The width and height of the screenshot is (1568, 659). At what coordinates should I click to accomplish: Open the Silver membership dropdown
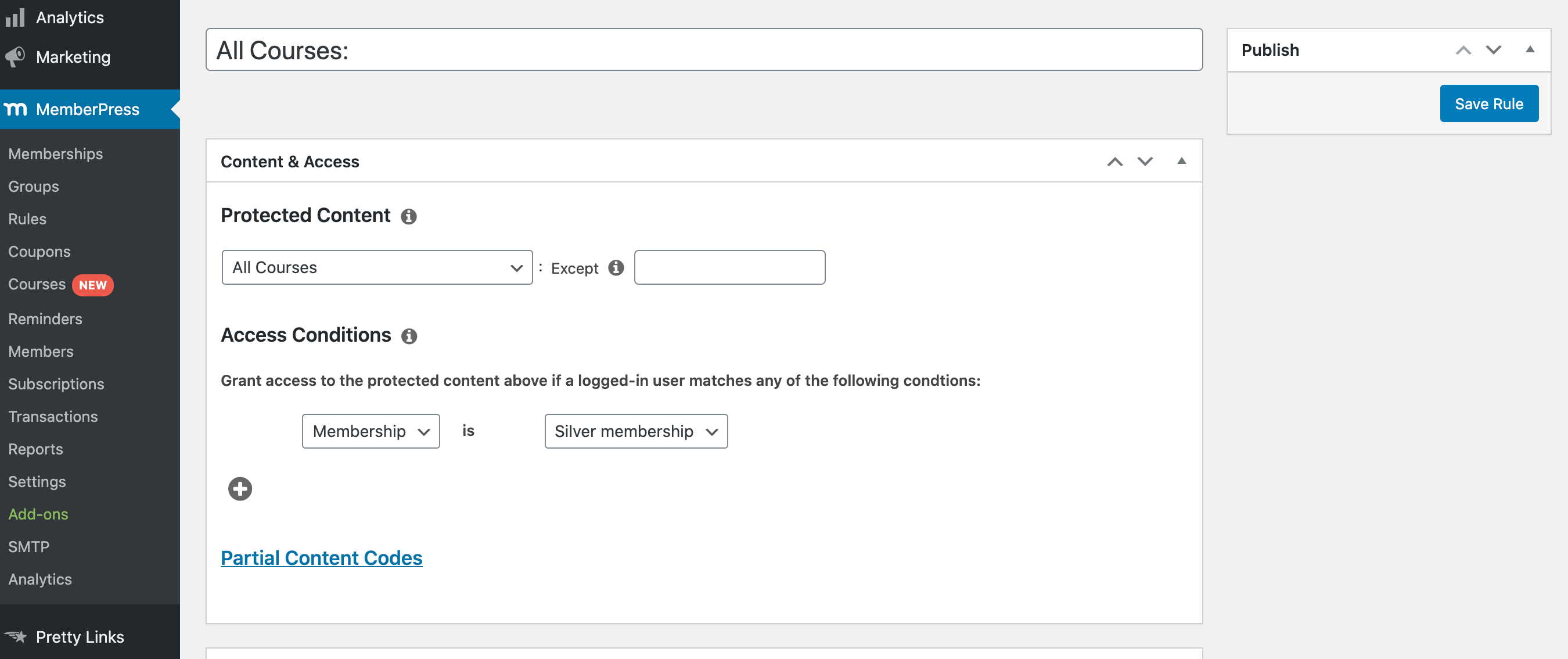pyautogui.click(x=635, y=431)
